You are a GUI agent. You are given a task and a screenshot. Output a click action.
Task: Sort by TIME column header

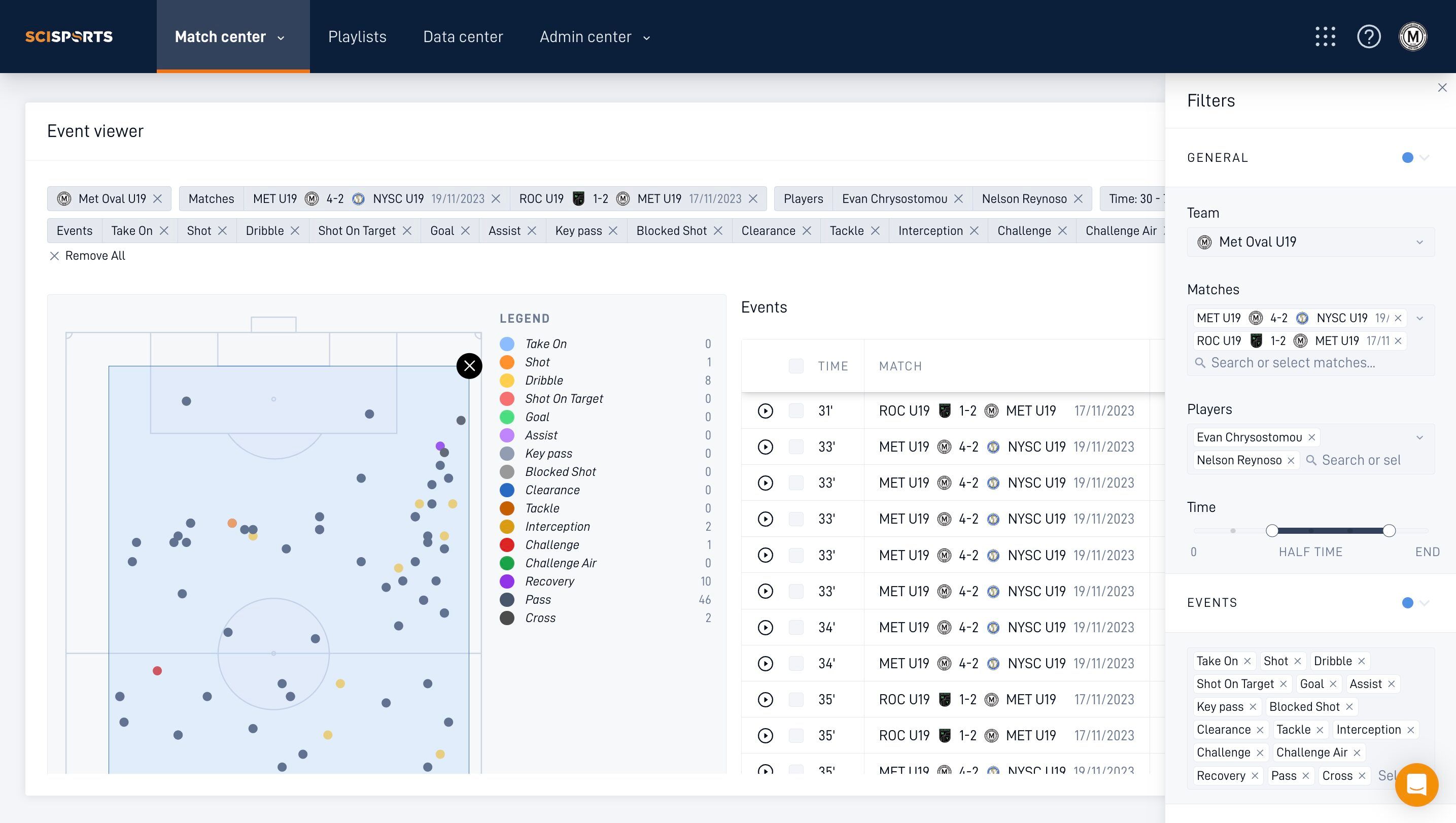pos(833,366)
